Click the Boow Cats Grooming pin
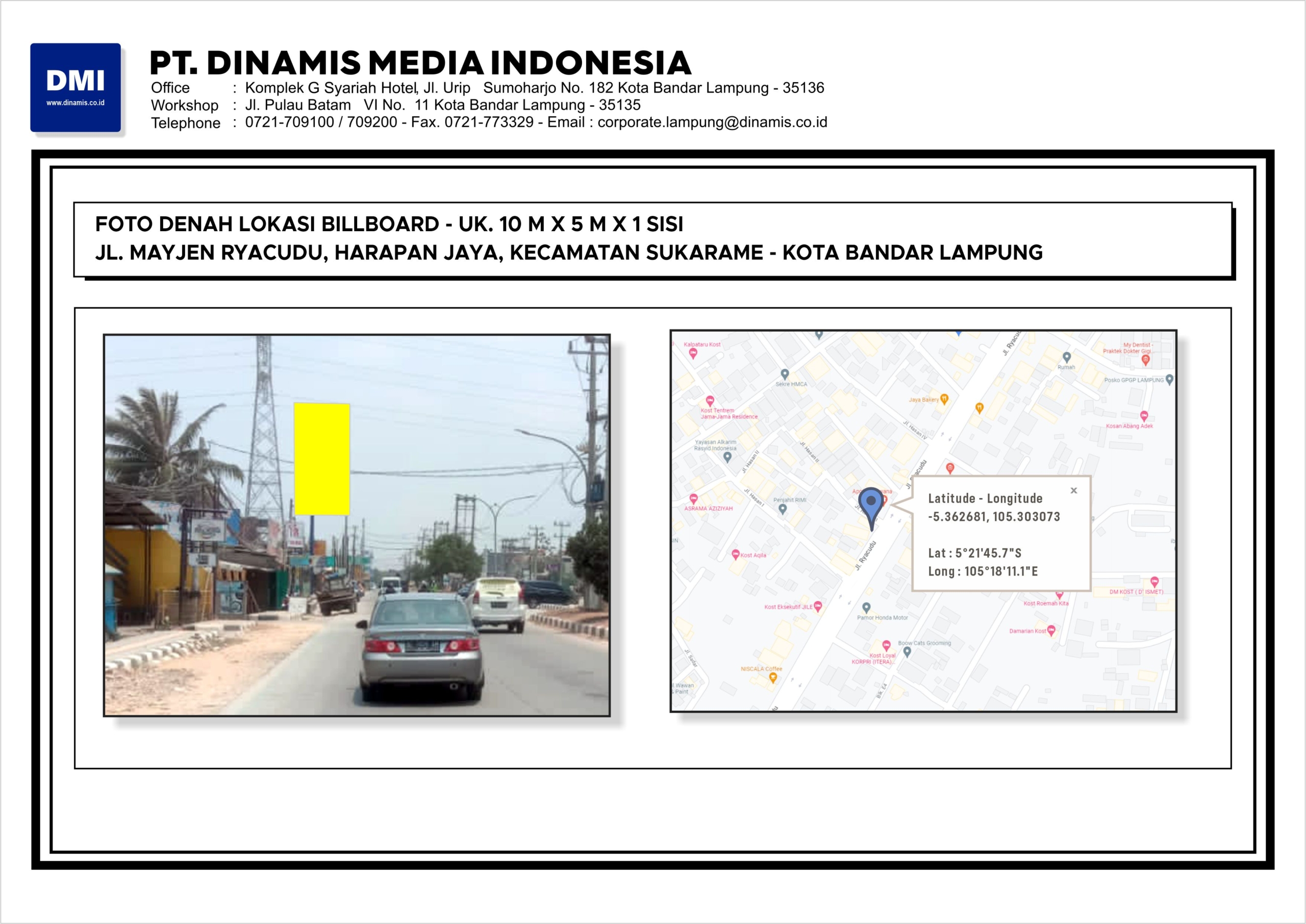 click(907, 652)
